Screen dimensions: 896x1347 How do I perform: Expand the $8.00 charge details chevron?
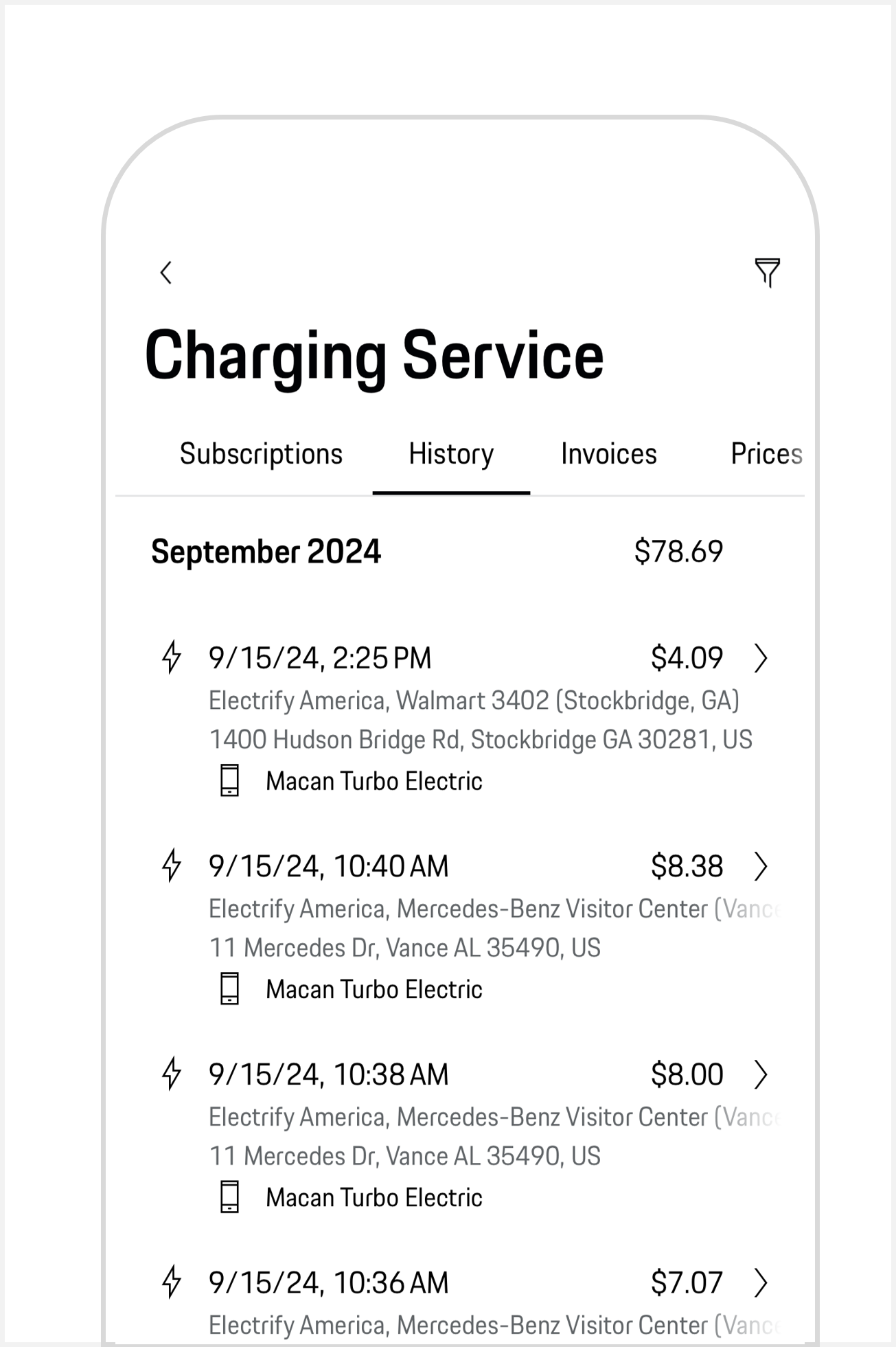point(760,1074)
